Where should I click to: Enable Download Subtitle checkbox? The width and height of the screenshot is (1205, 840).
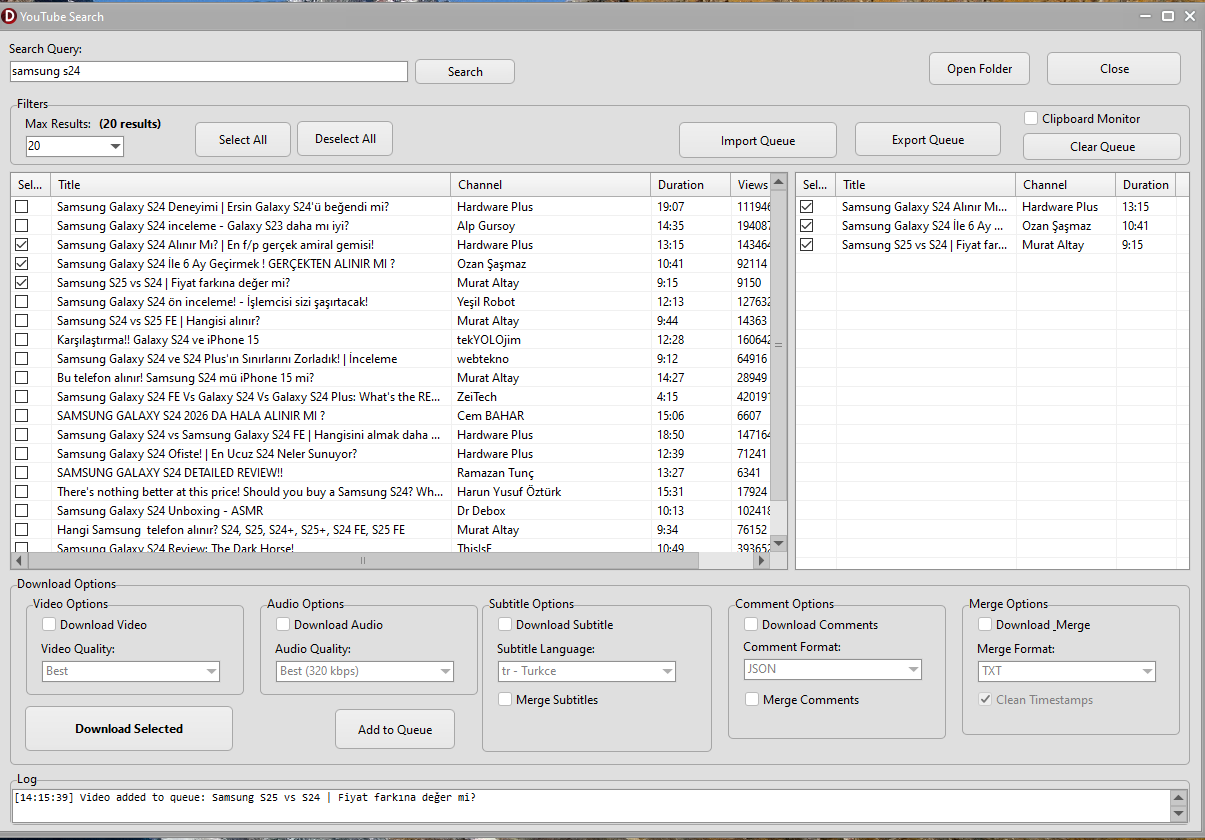click(505, 625)
